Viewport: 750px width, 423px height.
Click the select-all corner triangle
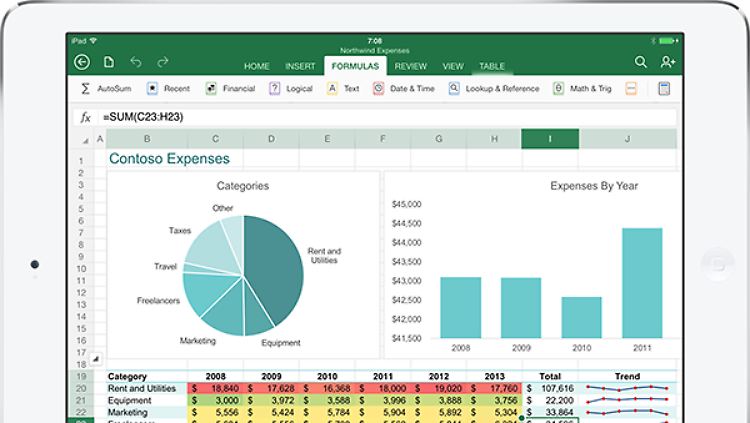(85, 141)
